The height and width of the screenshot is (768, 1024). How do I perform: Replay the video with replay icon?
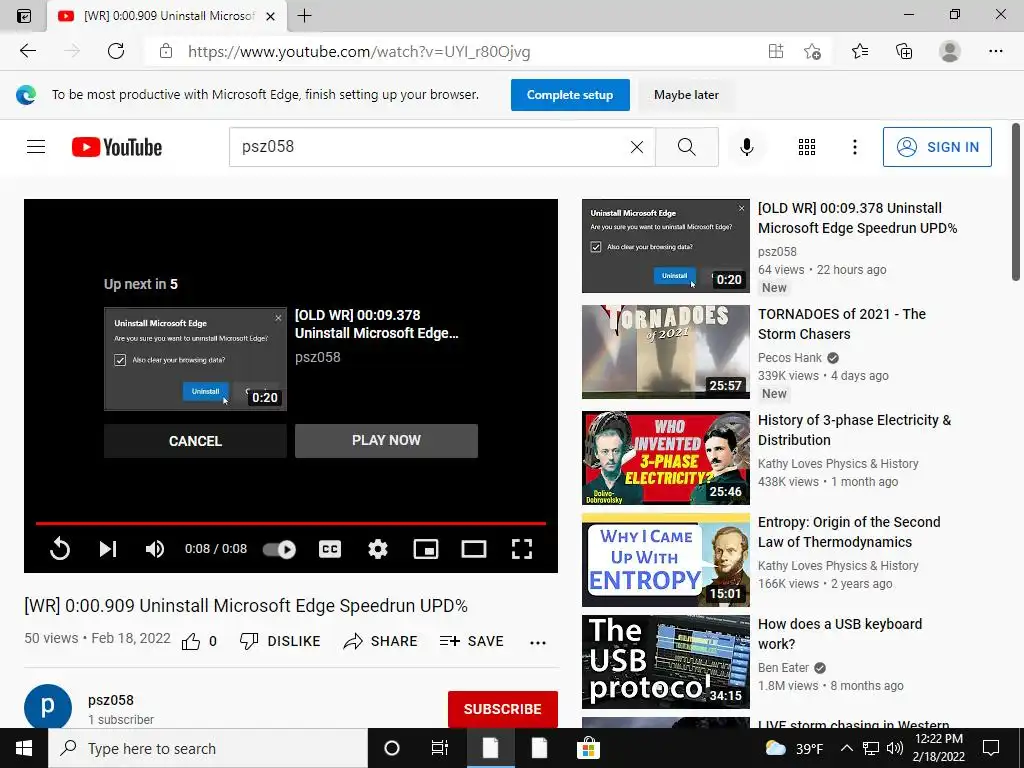coord(59,549)
